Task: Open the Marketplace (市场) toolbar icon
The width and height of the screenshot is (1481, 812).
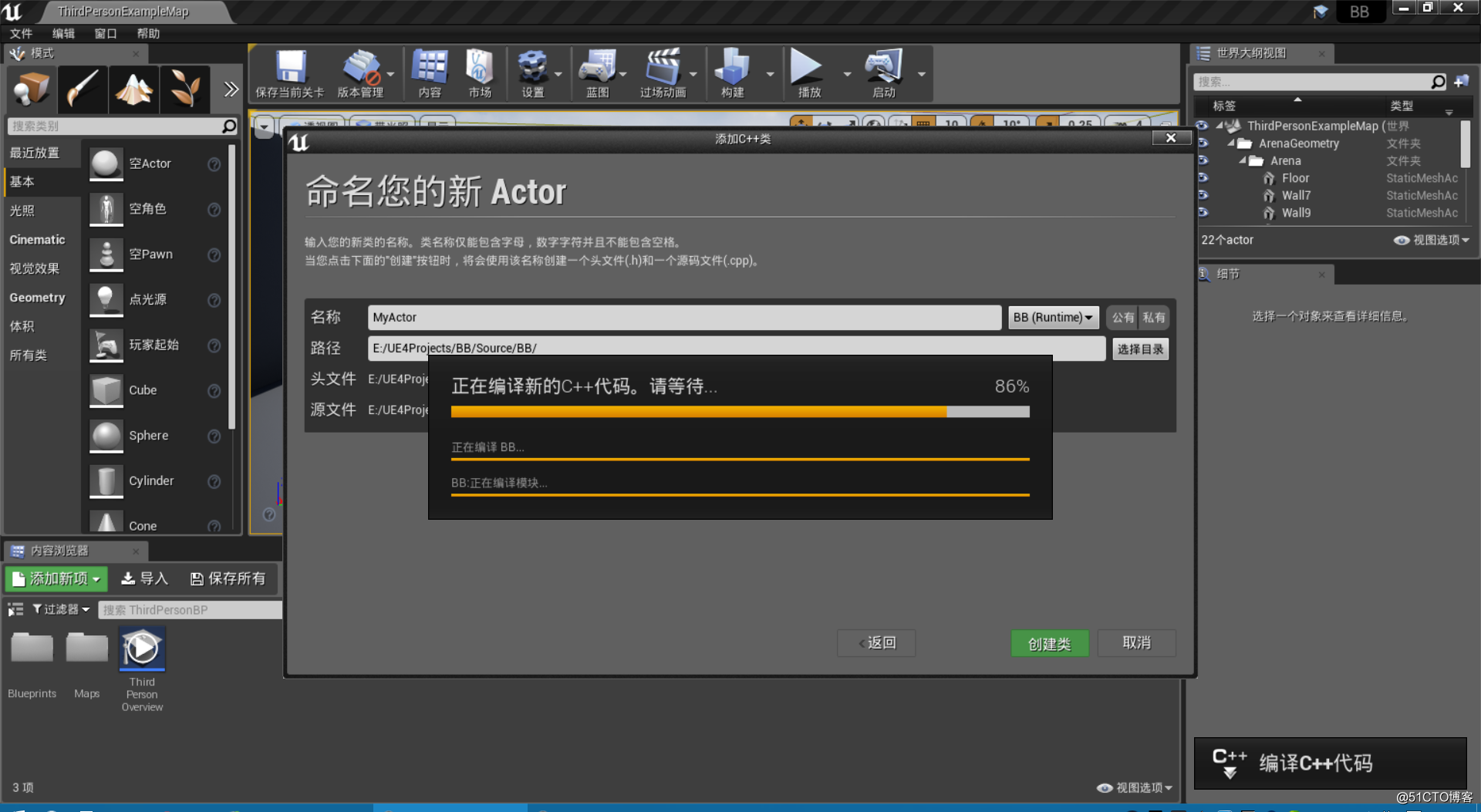Action: (x=479, y=68)
